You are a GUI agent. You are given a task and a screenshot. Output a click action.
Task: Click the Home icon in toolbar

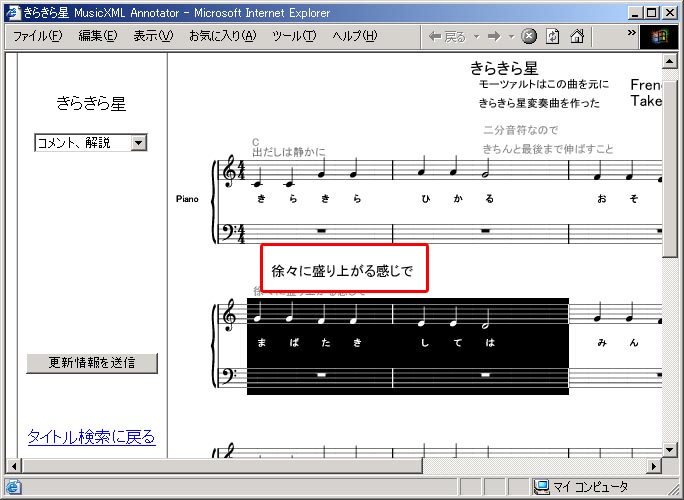[x=577, y=36]
